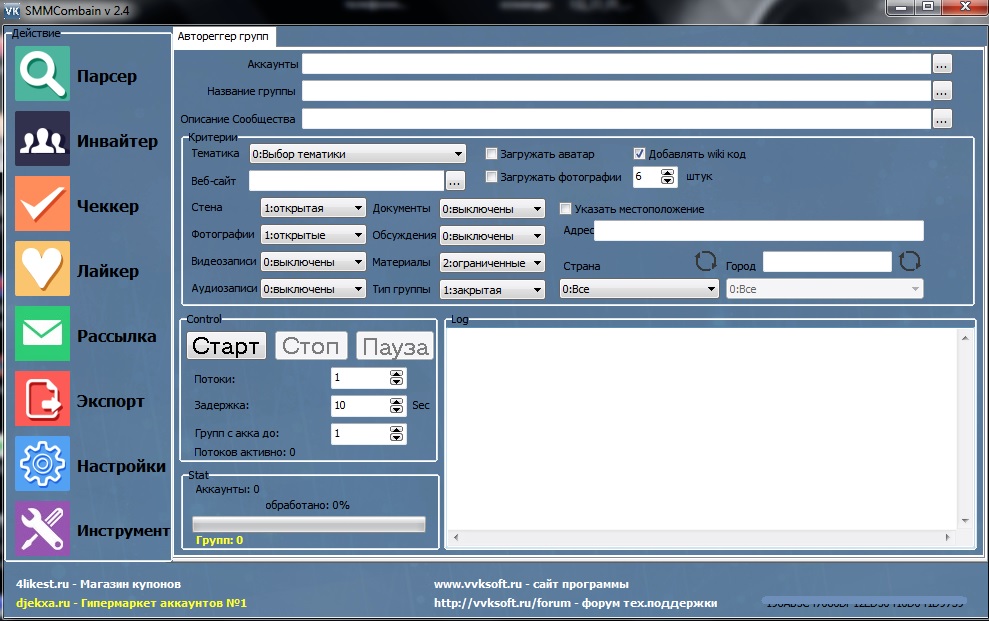This screenshot has height=621, width=989.
Task: Select the Инвайтер people icon
Action: 42,139
